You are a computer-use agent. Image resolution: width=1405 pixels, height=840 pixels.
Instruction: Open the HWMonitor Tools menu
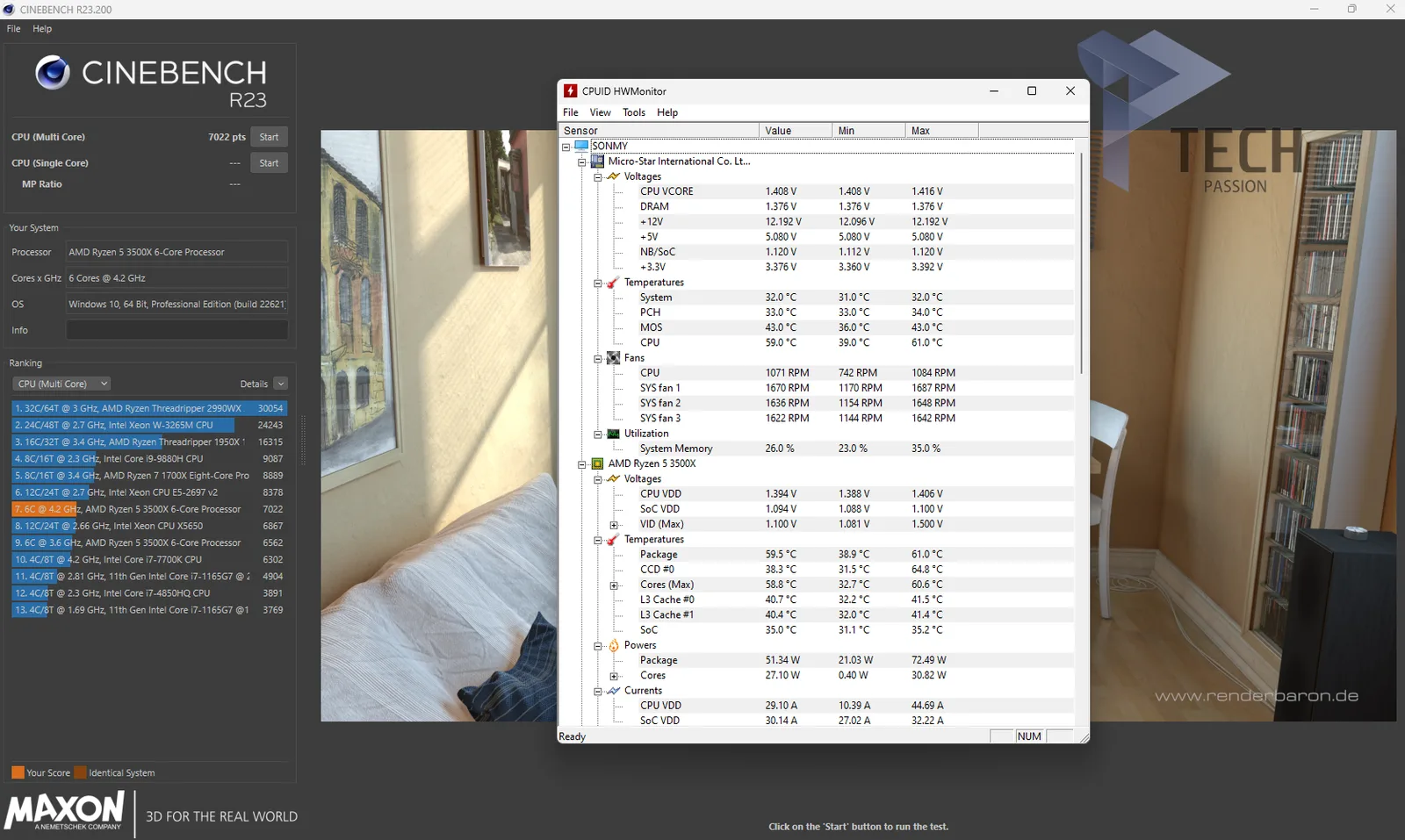(x=634, y=112)
